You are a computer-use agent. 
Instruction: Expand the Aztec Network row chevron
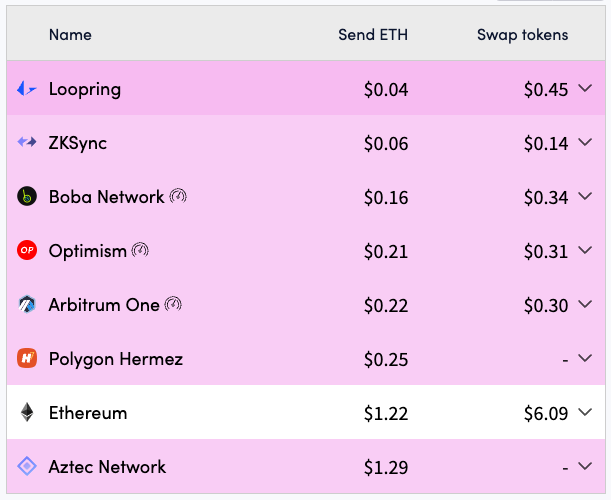[586, 467]
